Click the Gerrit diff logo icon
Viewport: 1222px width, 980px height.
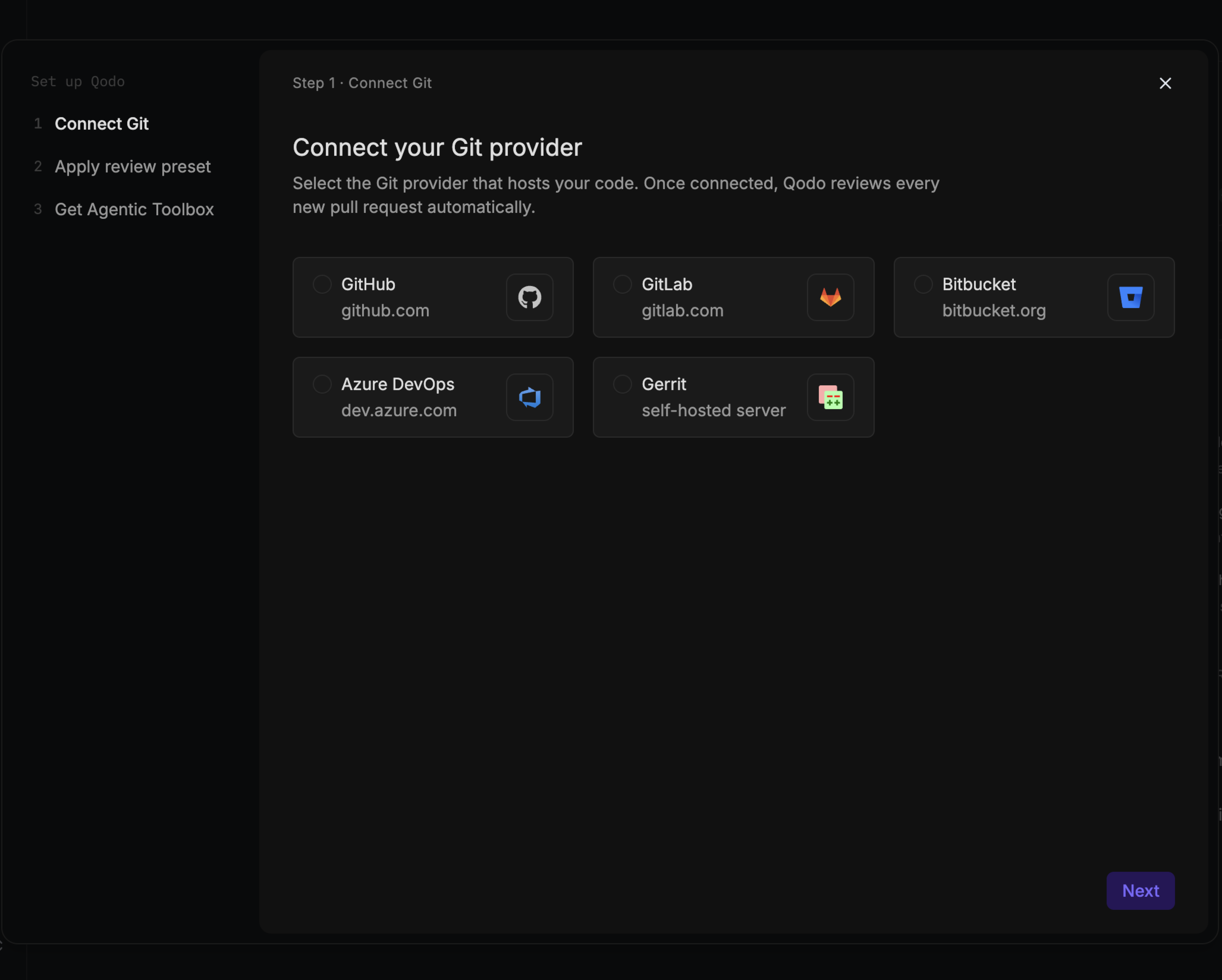830,397
